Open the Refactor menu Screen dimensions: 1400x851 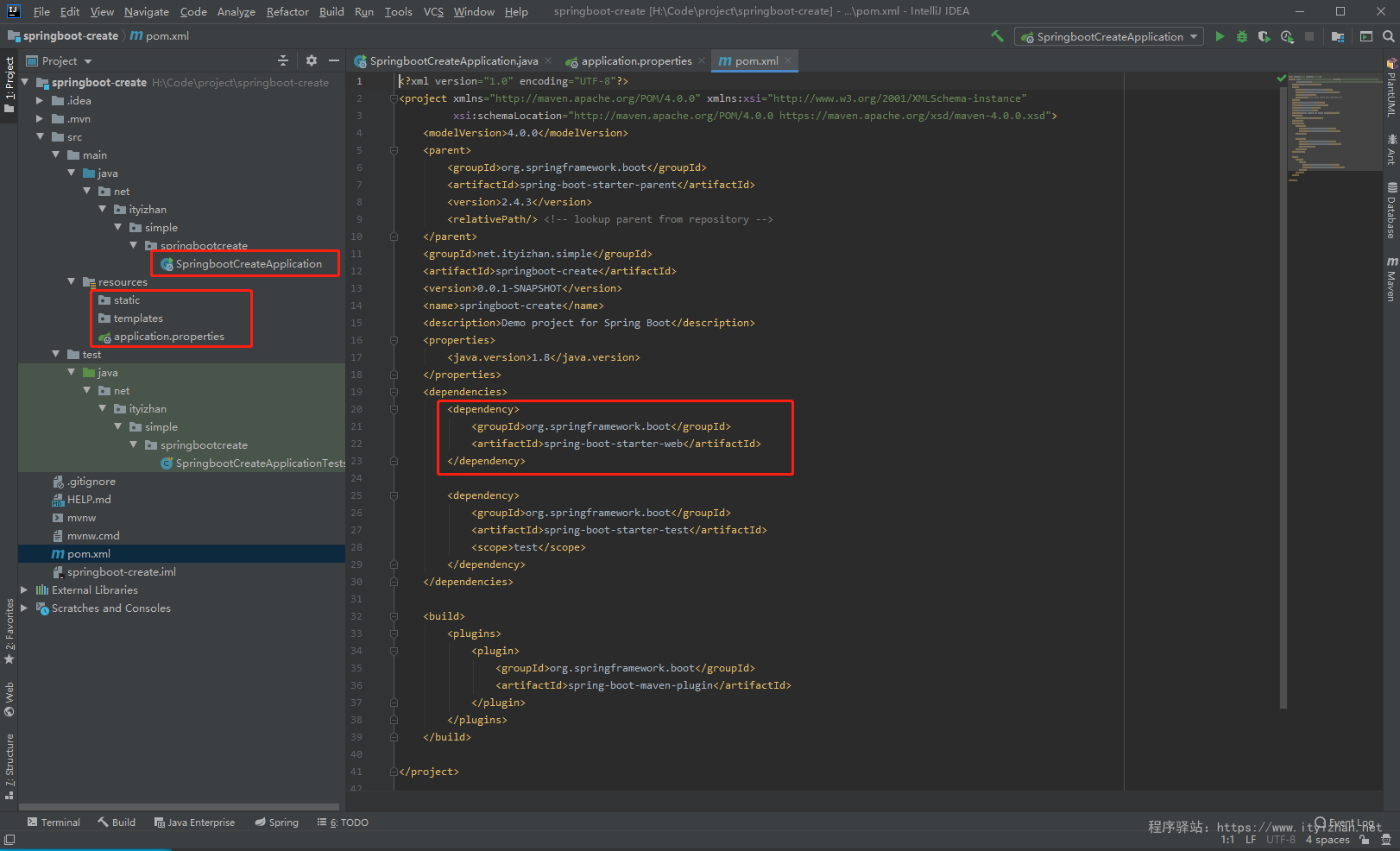(287, 11)
